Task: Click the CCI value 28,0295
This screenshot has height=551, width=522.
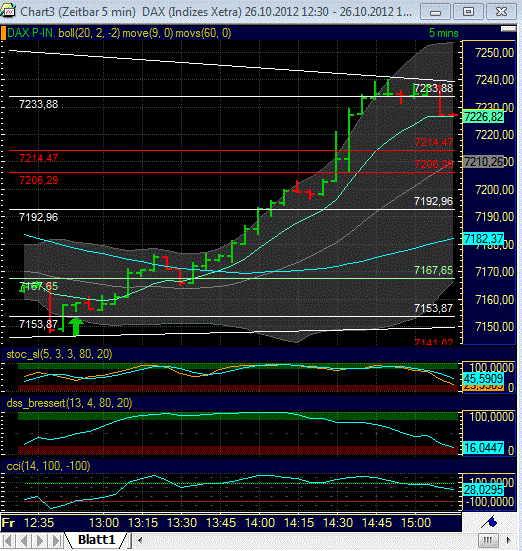Action: pos(483,490)
